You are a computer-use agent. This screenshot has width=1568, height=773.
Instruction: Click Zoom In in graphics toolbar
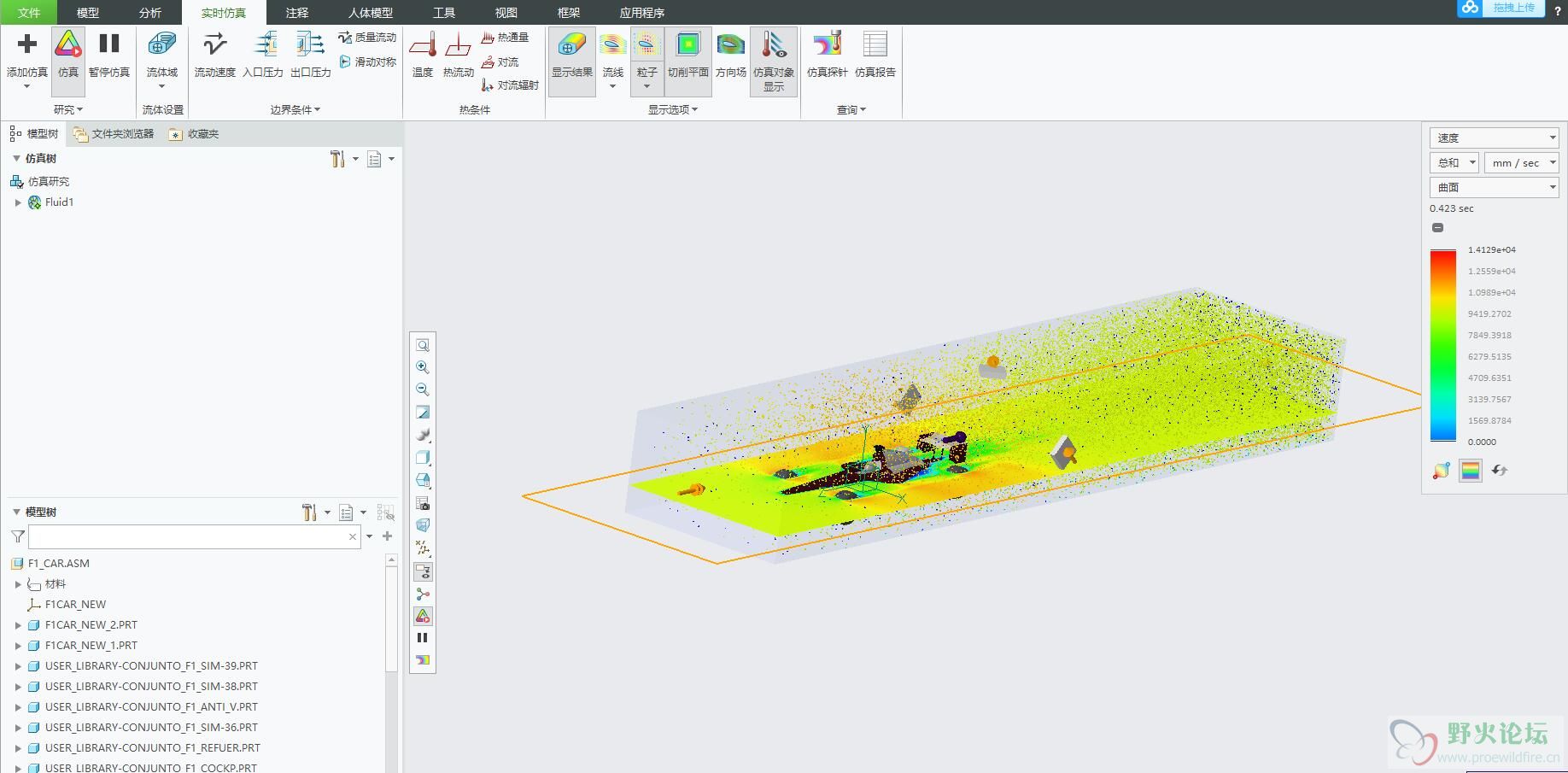423,367
